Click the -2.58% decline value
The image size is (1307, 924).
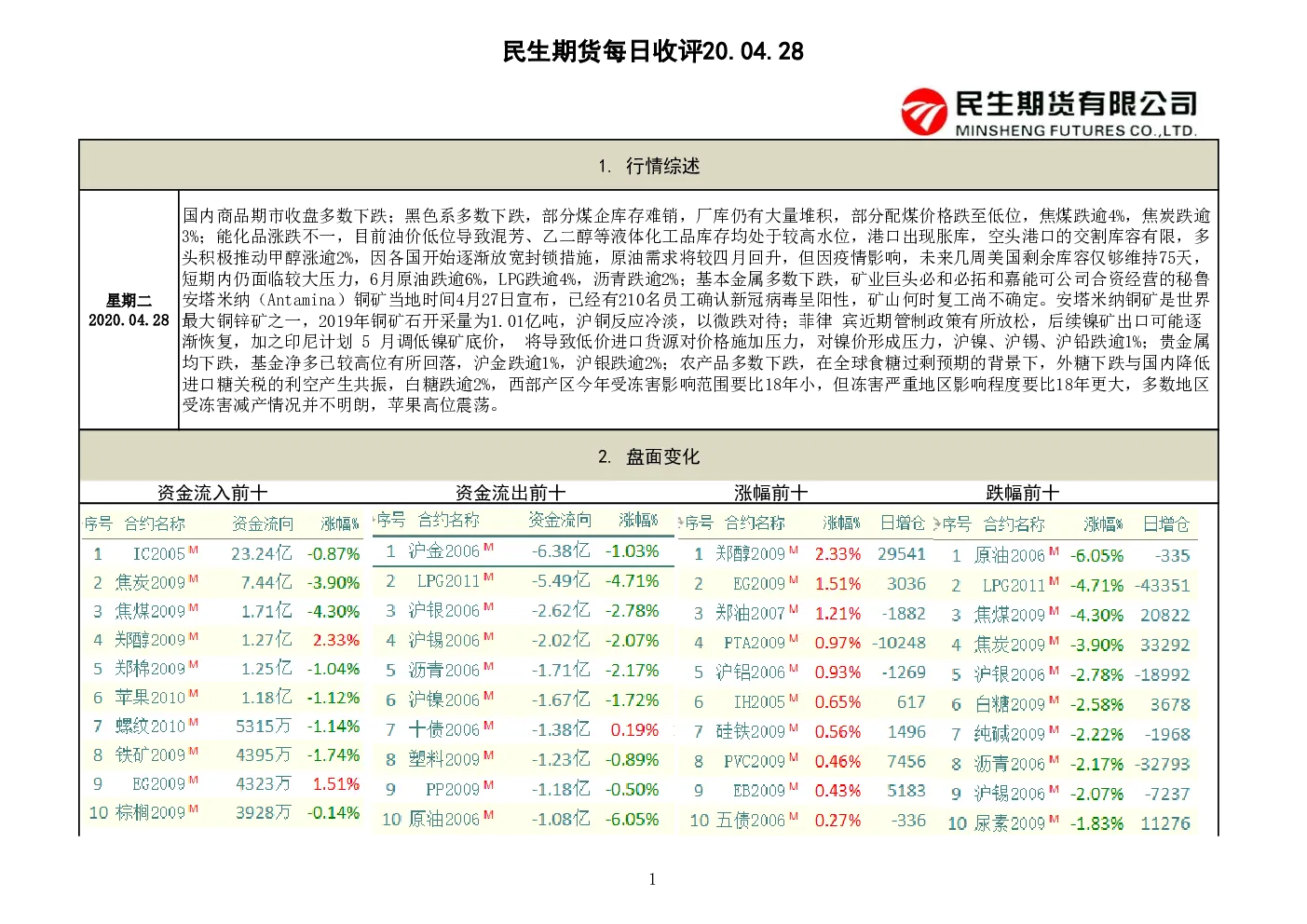pyautogui.click(x=1096, y=704)
